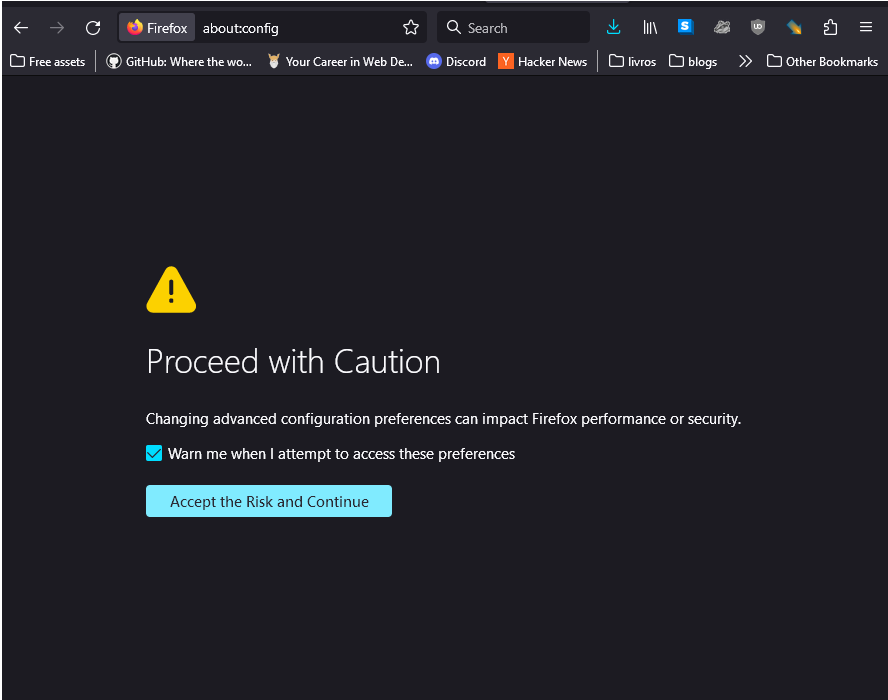Screen dimensions: 888x700
Task: Click the pencil extension icon in the toolbar
Action: pos(794,28)
